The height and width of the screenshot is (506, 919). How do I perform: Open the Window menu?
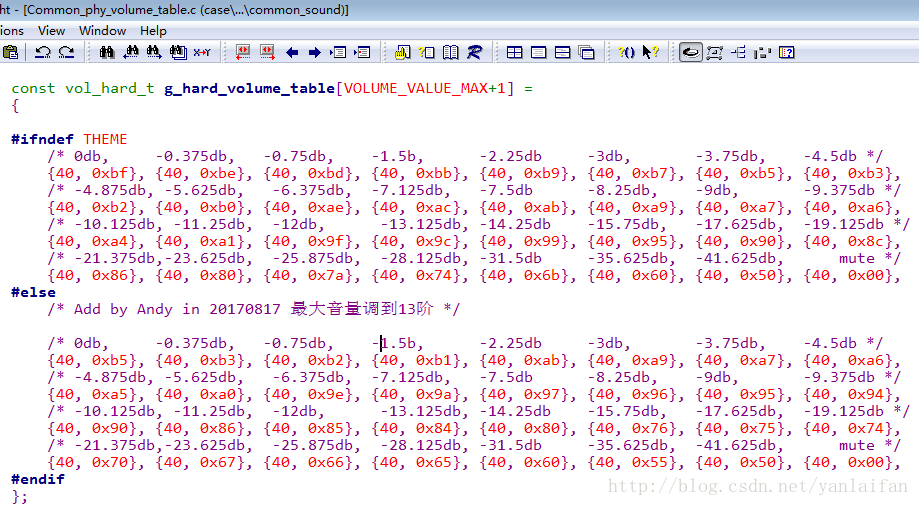(103, 30)
